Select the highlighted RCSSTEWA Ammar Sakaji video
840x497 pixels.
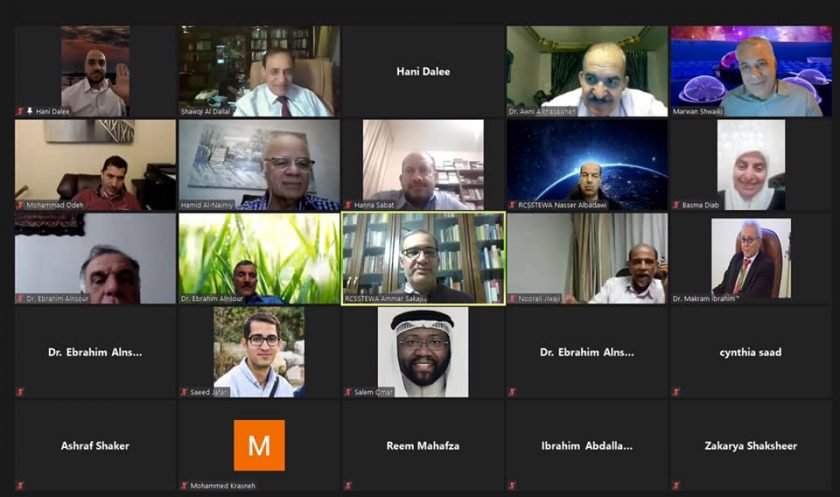click(x=423, y=258)
